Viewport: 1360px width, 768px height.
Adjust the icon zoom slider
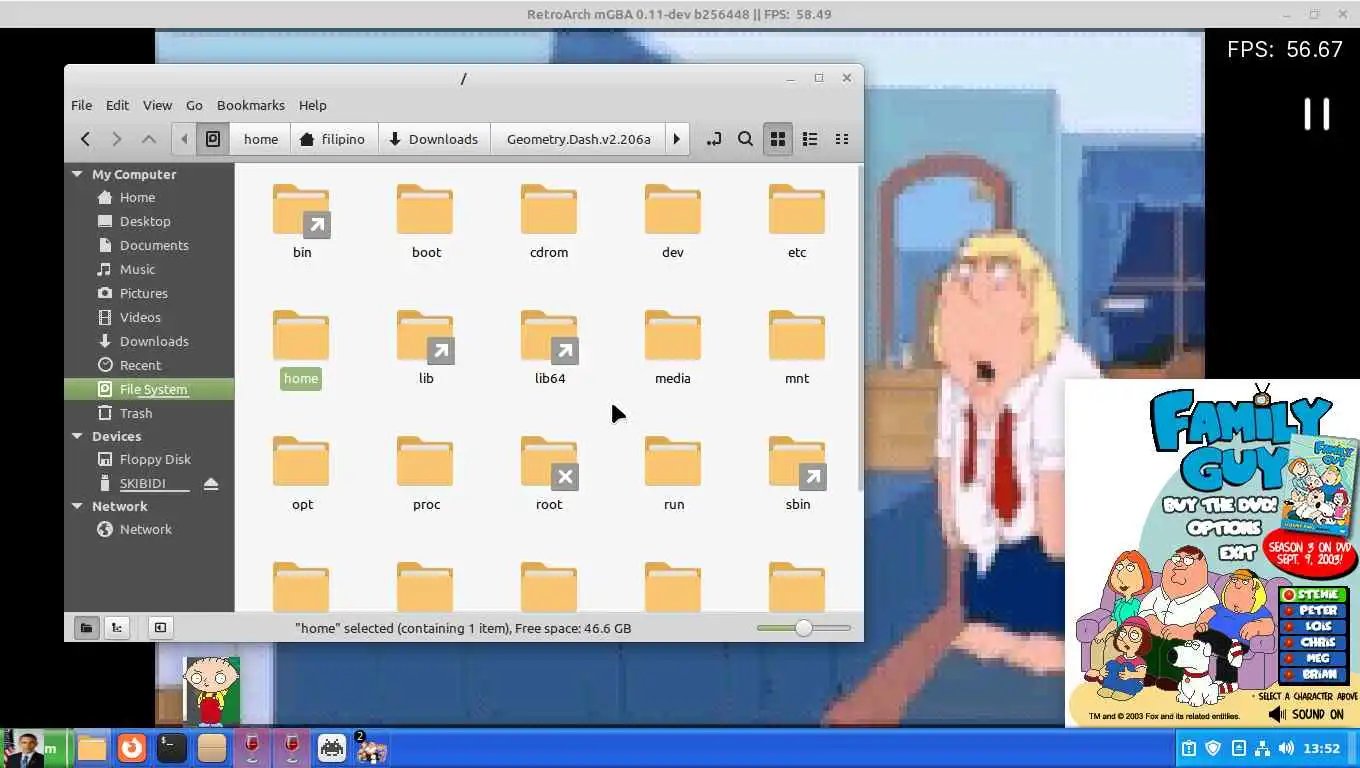pyautogui.click(x=804, y=628)
